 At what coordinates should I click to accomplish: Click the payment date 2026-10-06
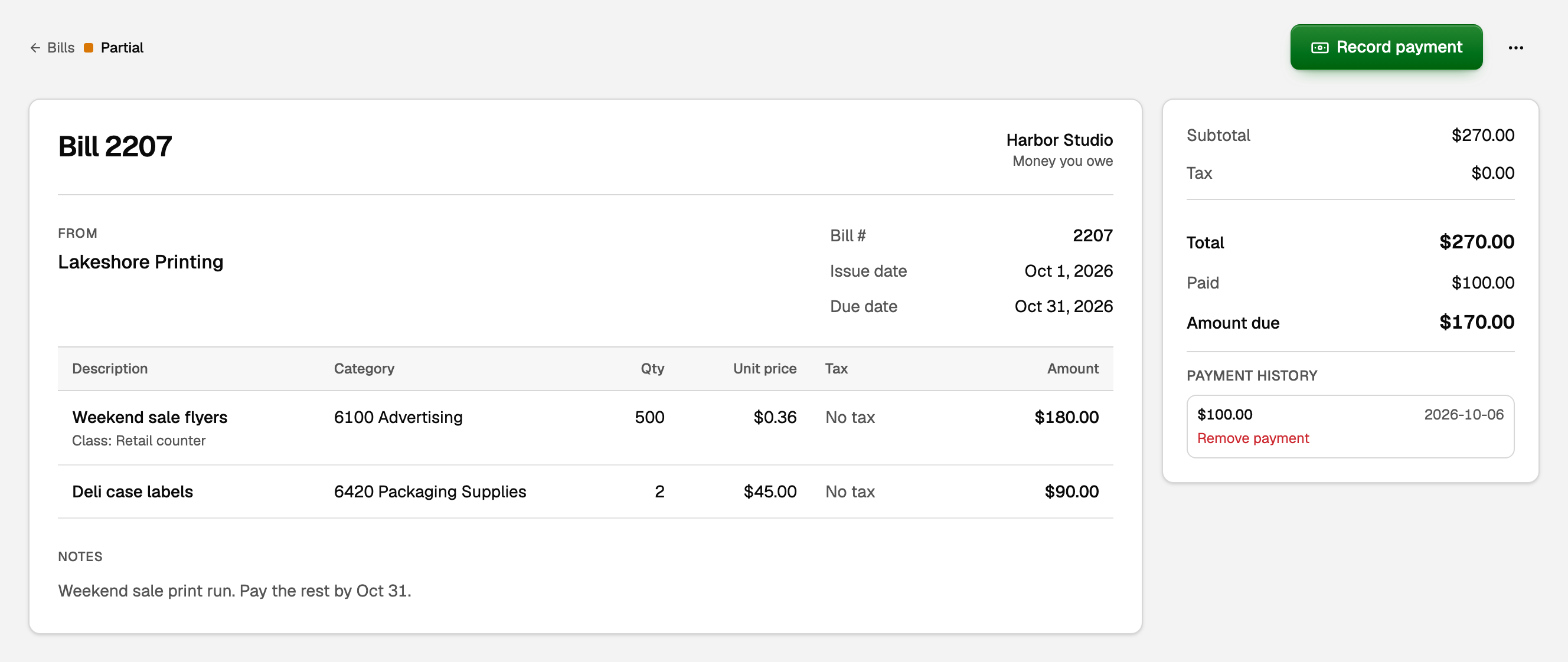click(x=1464, y=414)
